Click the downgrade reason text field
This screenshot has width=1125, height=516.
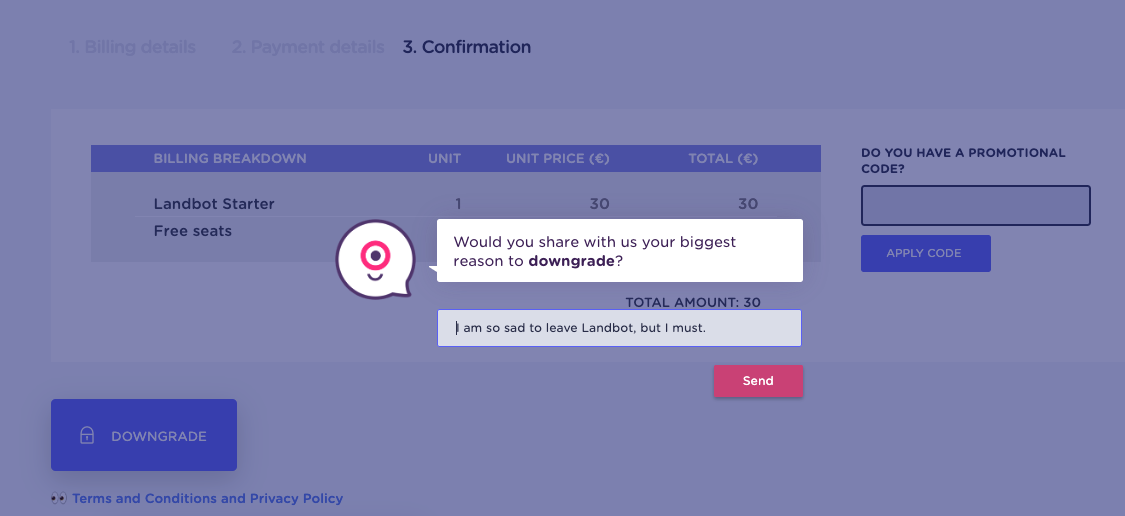point(619,328)
